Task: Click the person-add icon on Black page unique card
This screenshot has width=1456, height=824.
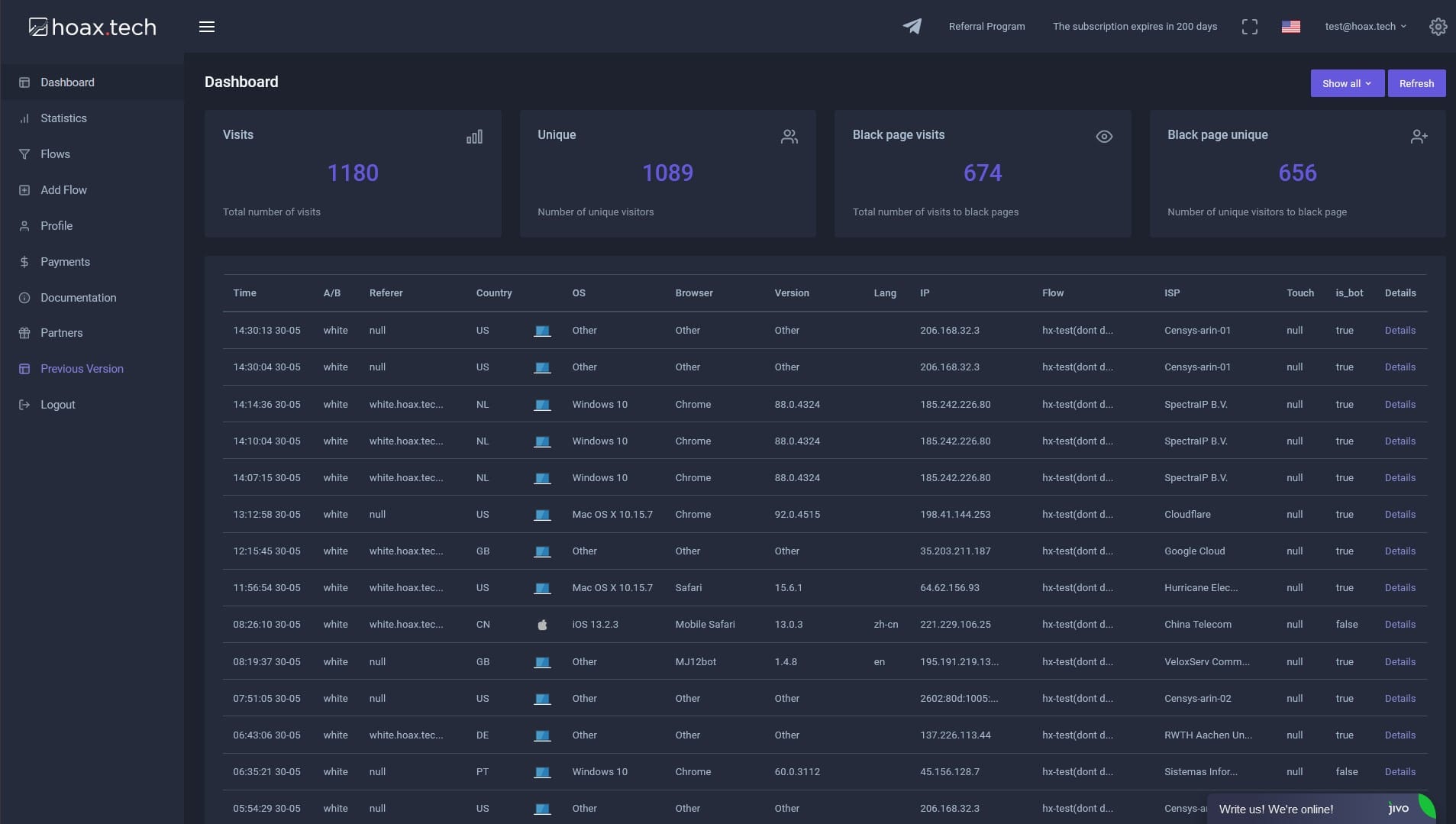Action: [1419, 136]
